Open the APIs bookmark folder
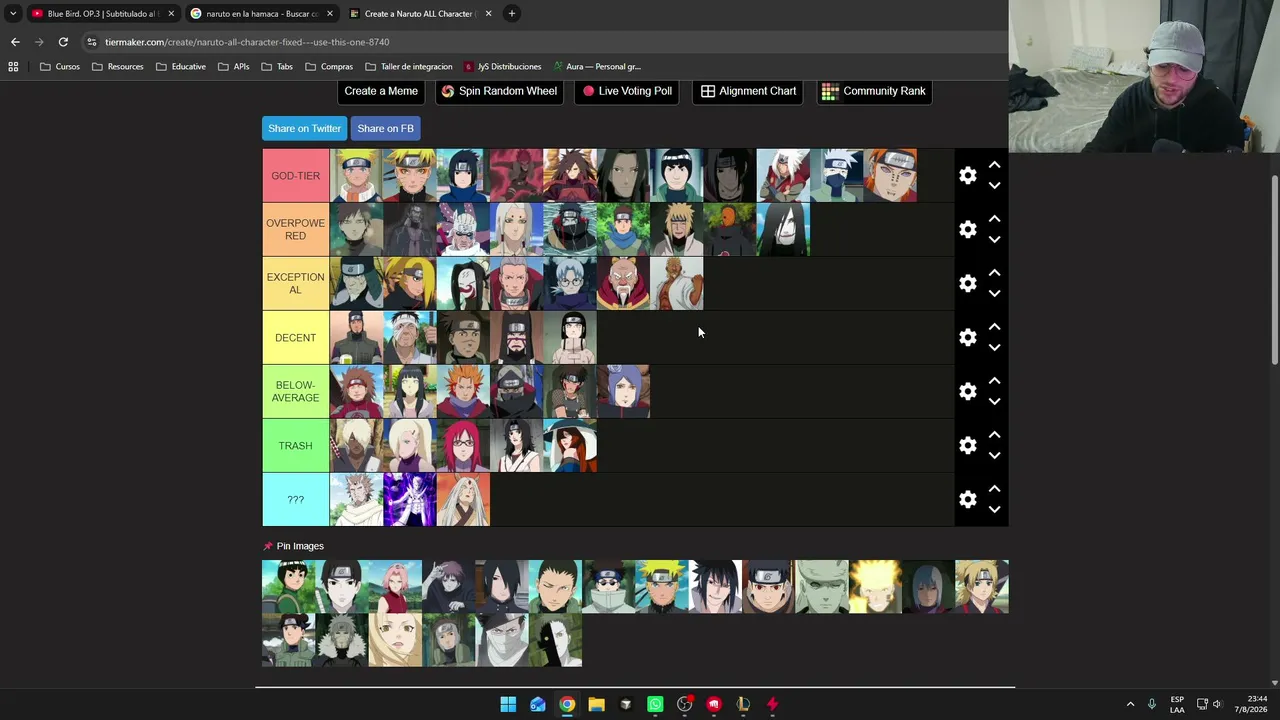The height and width of the screenshot is (720, 1280). tap(234, 67)
